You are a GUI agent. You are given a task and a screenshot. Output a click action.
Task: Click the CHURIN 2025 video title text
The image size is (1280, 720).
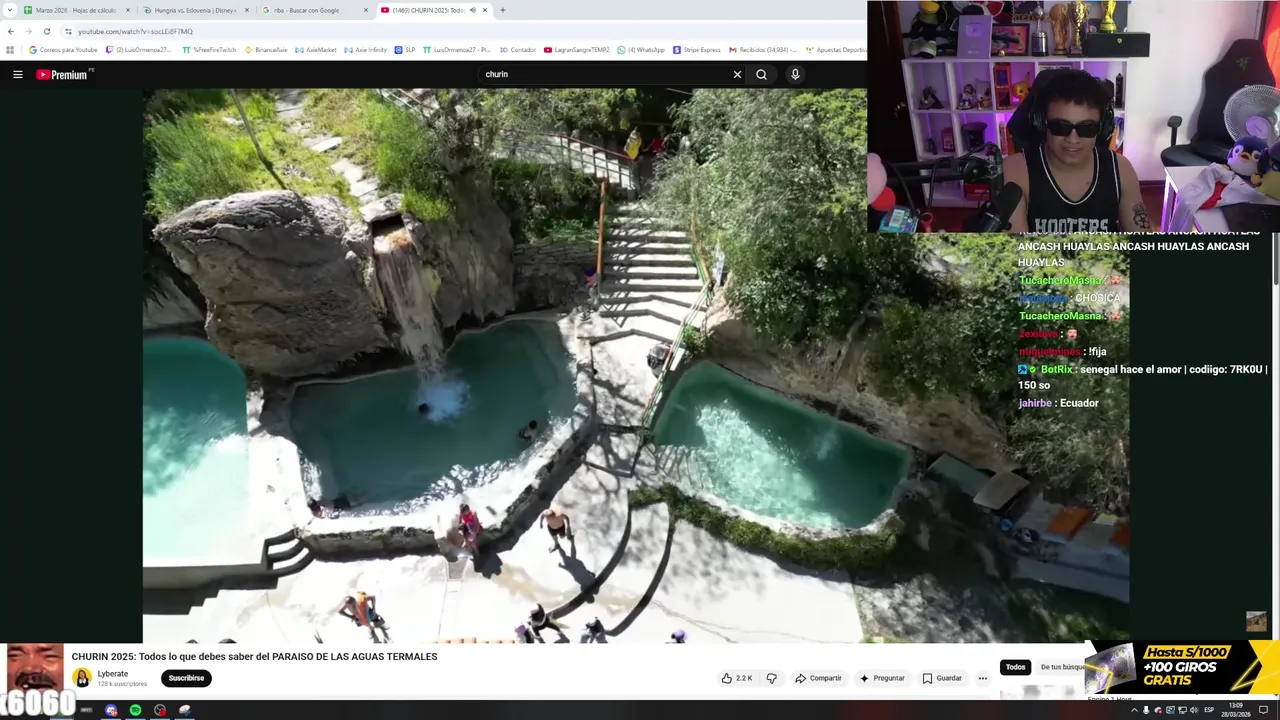254,657
